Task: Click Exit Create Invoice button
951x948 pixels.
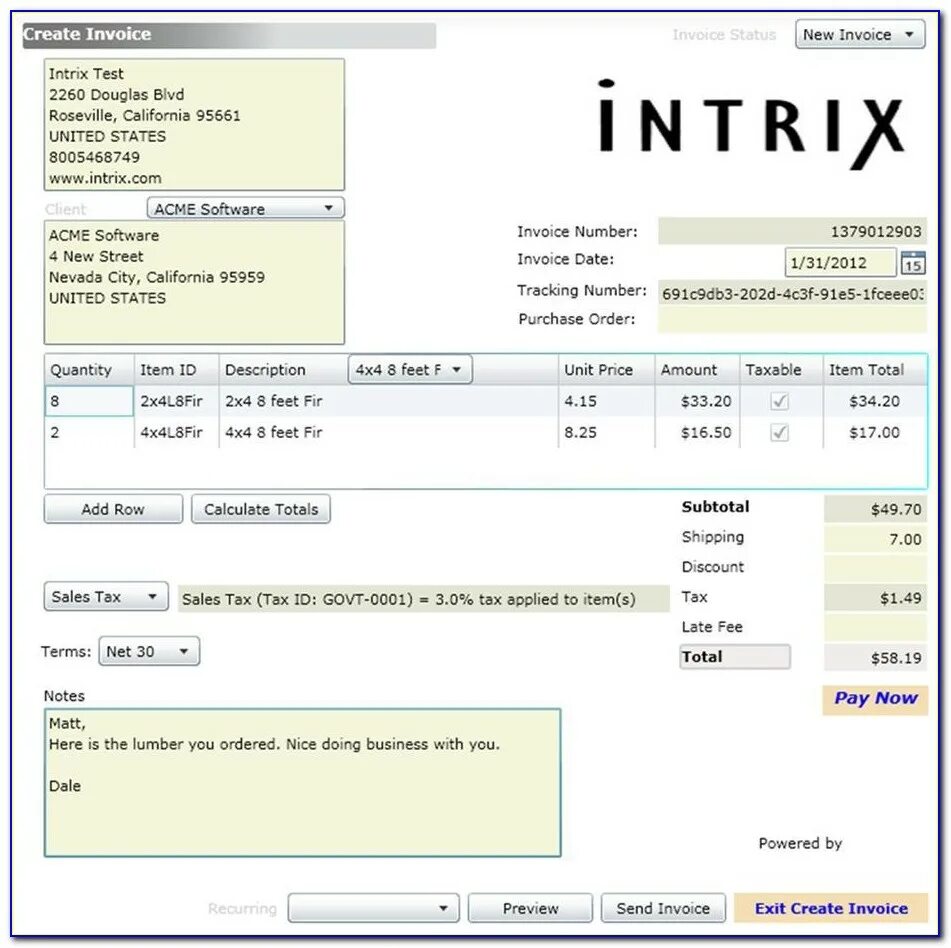Action: click(831, 908)
